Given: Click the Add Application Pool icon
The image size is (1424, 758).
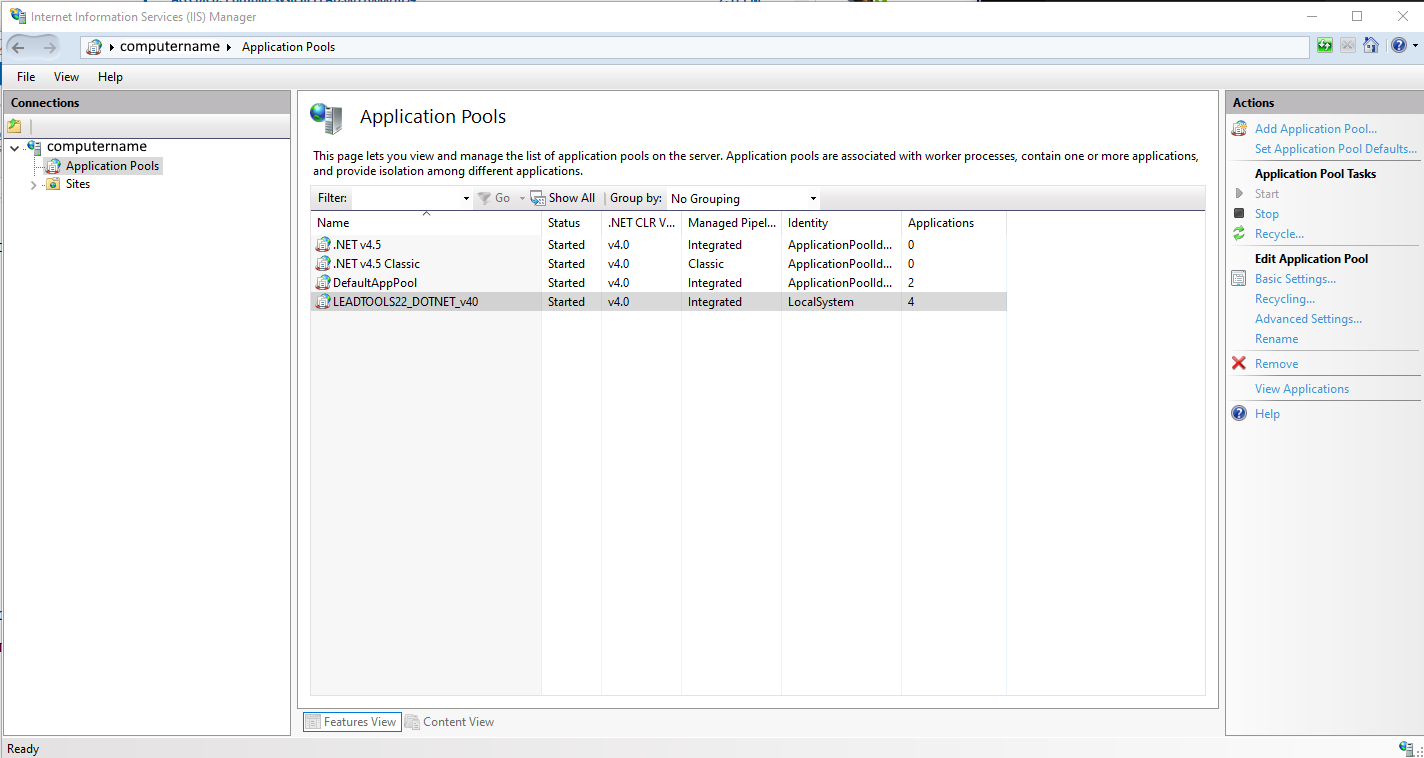Looking at the screenshot, I should [1239, 129].
